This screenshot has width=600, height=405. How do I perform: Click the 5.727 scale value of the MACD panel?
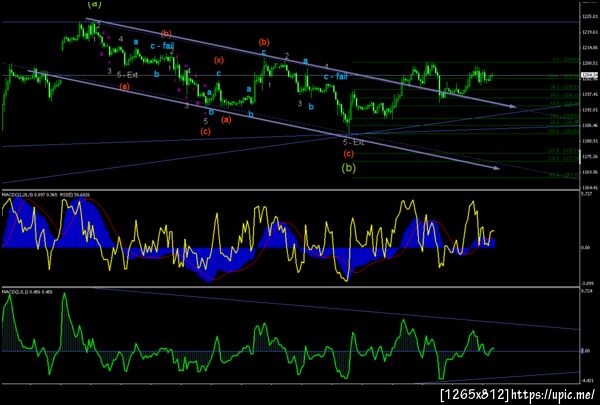click(588, 194)
